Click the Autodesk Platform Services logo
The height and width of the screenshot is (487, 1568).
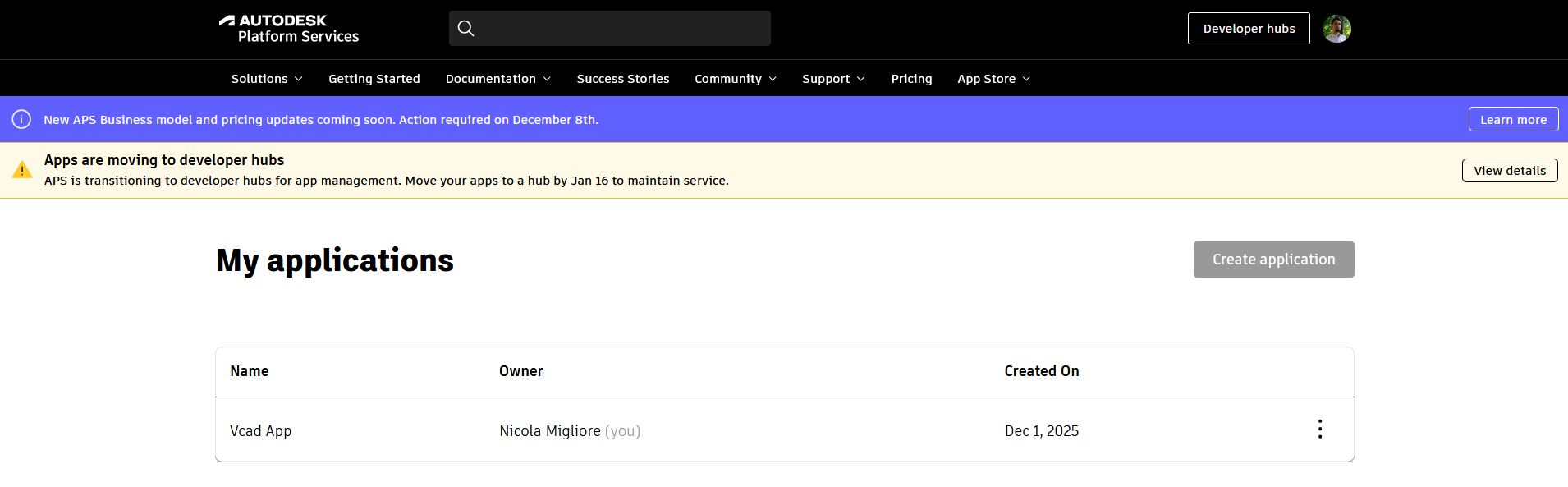(x=289, y=29)
